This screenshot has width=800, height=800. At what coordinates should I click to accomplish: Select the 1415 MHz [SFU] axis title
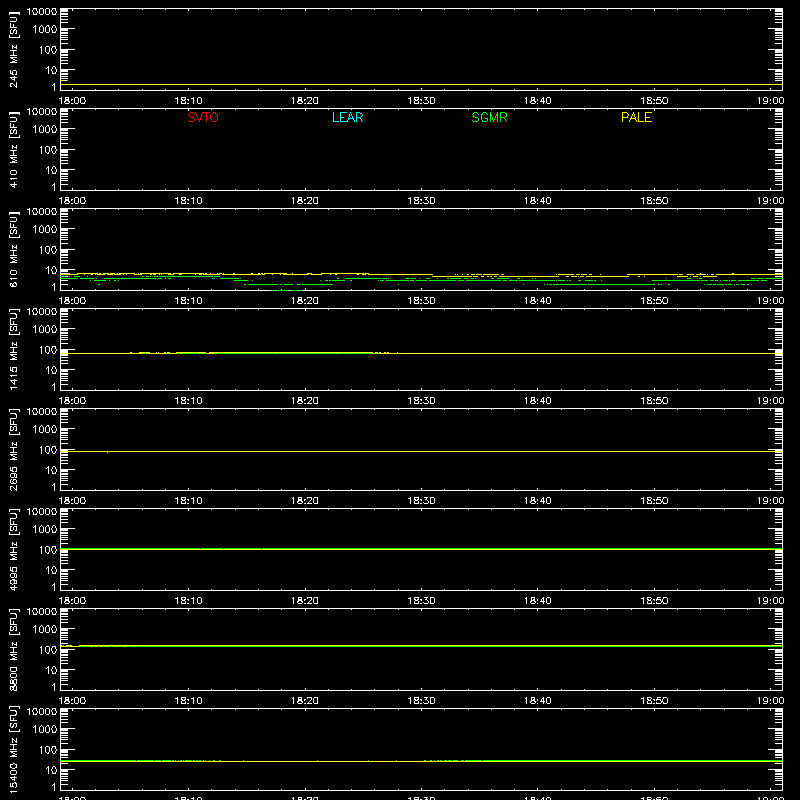tap(13, 349)
